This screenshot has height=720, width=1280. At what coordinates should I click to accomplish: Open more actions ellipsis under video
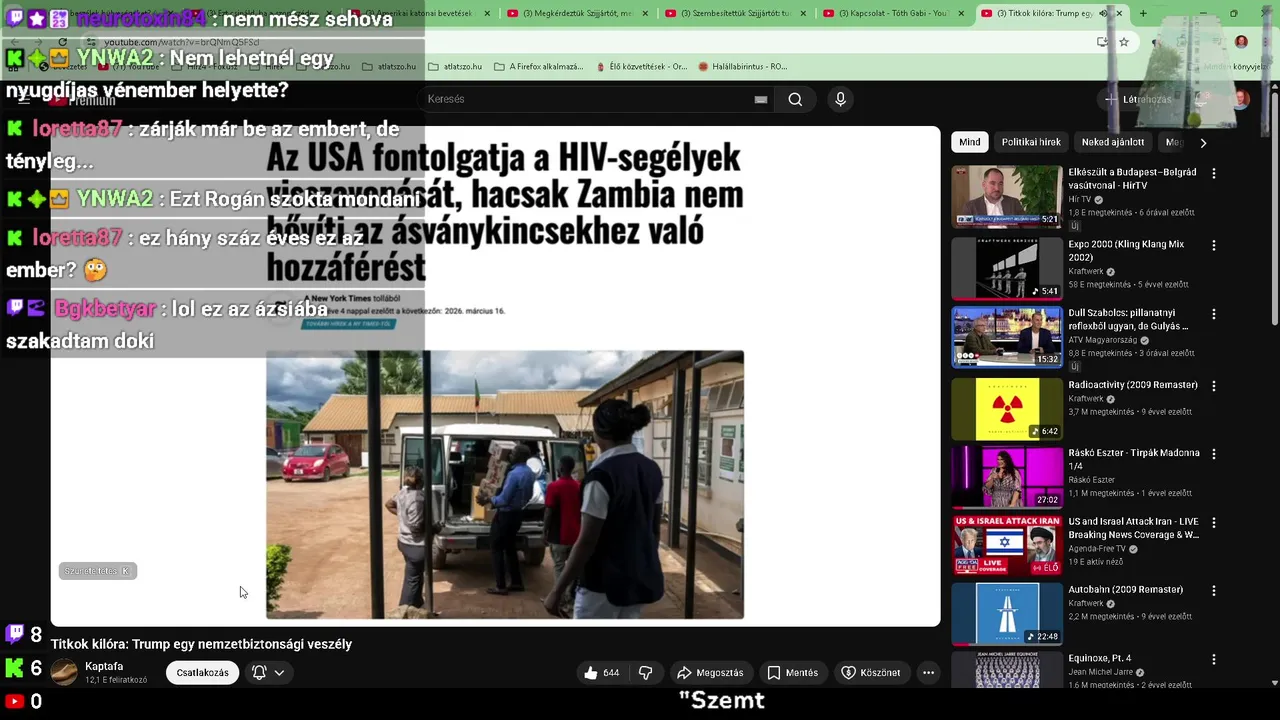(x=928, y=673)
